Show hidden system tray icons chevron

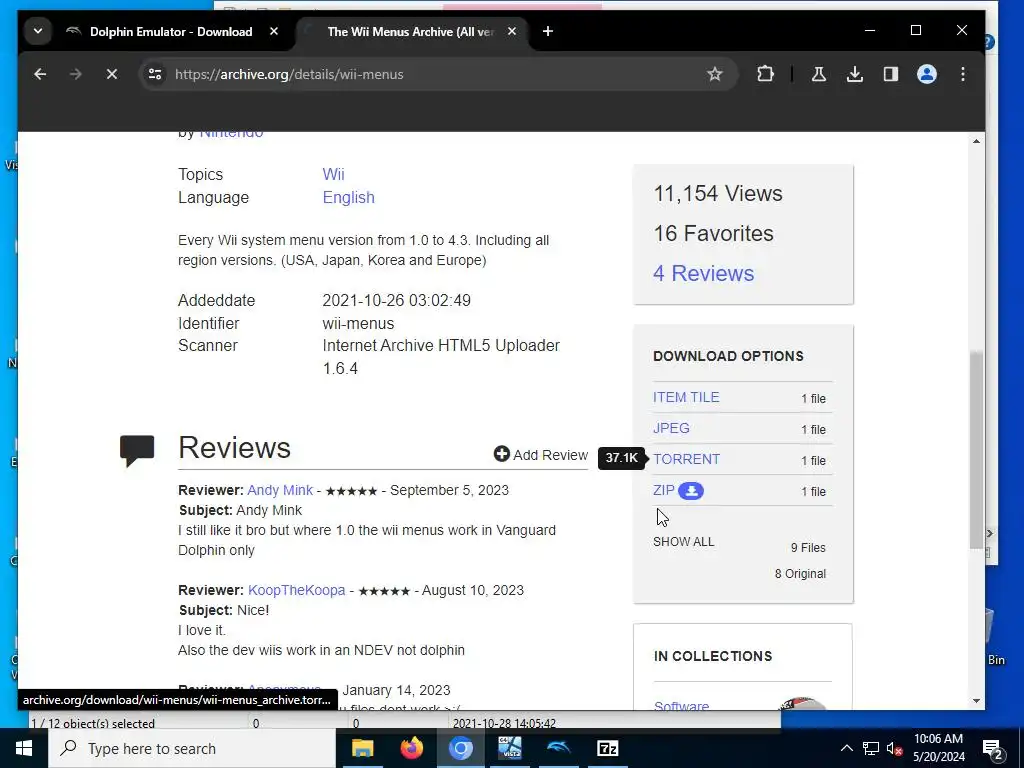pyautogui.click(x=846, y=748)
